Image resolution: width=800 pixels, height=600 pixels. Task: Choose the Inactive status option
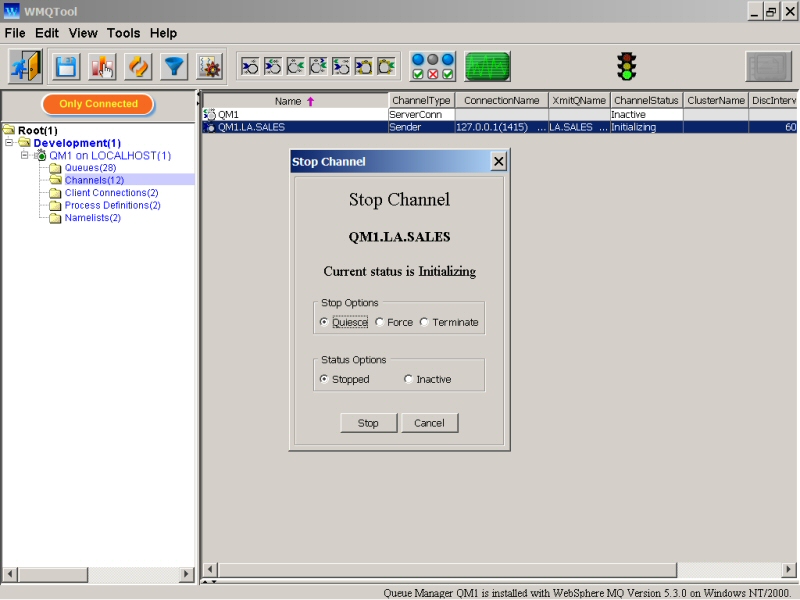[408, 379]
